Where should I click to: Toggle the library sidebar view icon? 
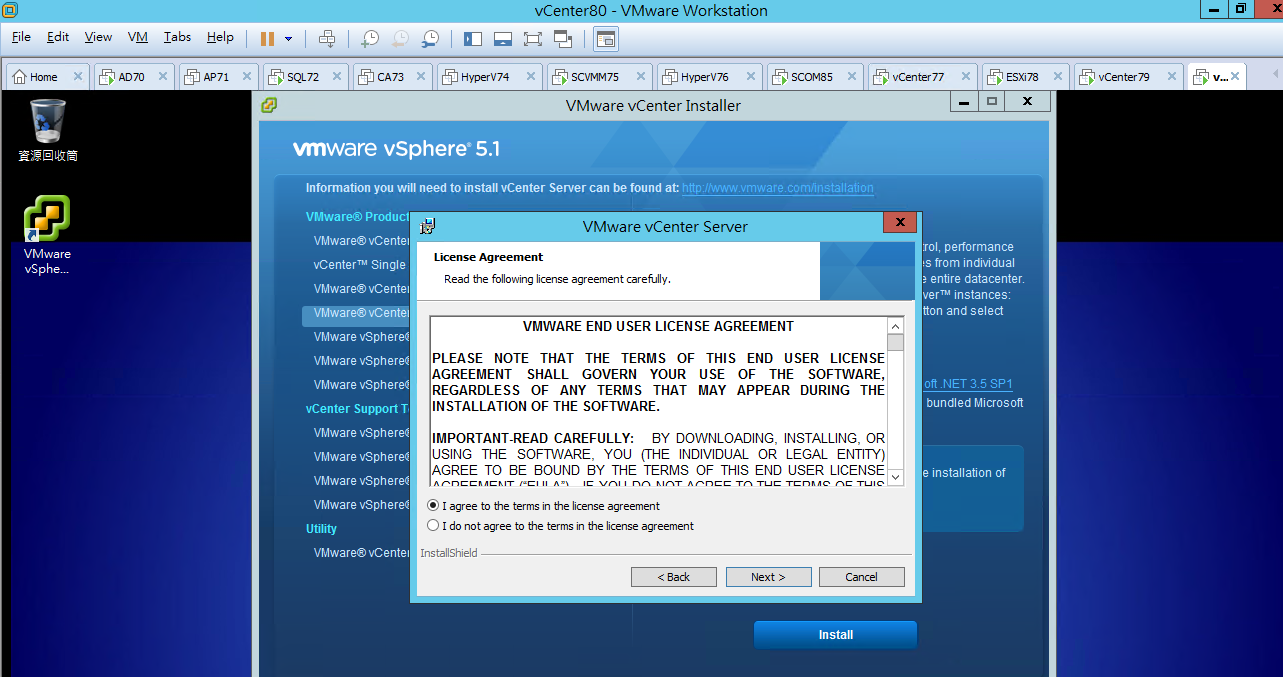click(473, 38)
